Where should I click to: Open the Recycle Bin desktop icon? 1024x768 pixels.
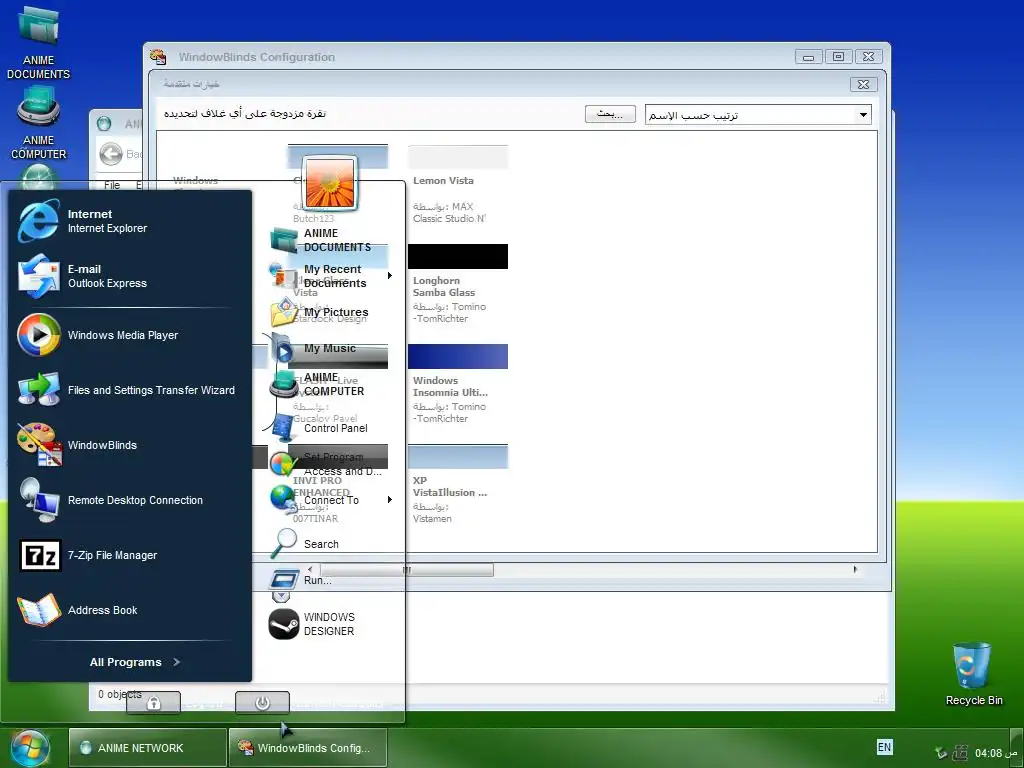pos(973,674)
